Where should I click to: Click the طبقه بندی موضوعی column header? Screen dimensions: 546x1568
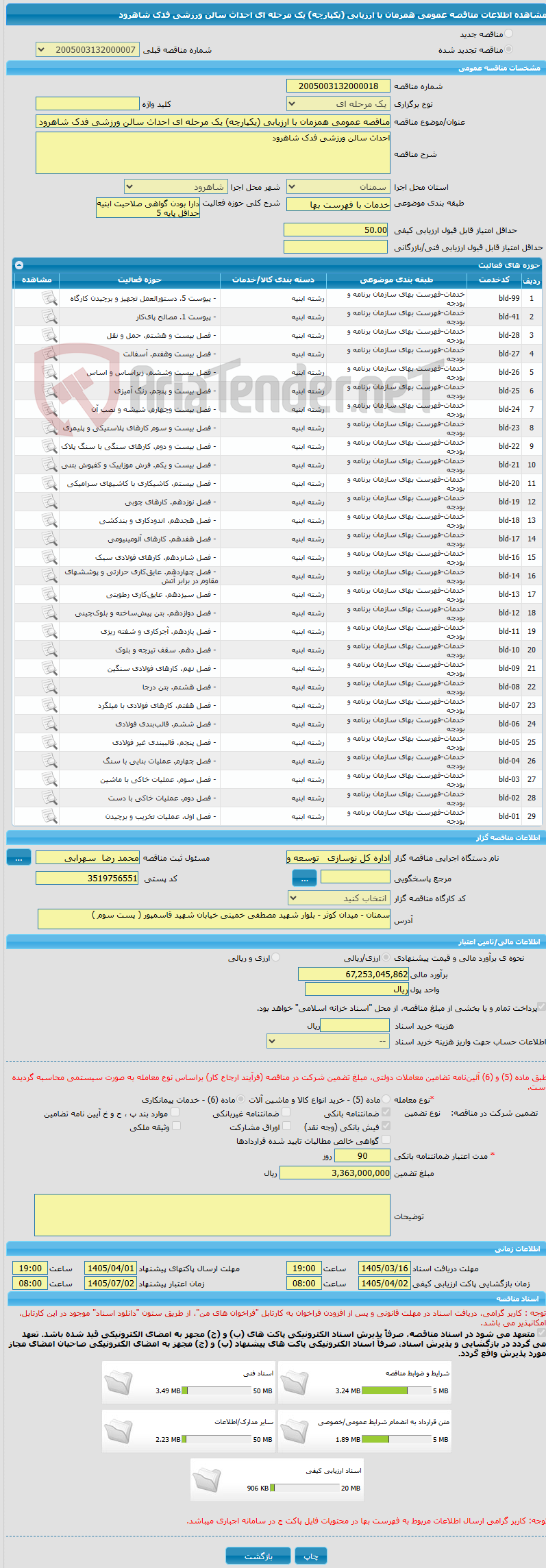tap(397, 280)
